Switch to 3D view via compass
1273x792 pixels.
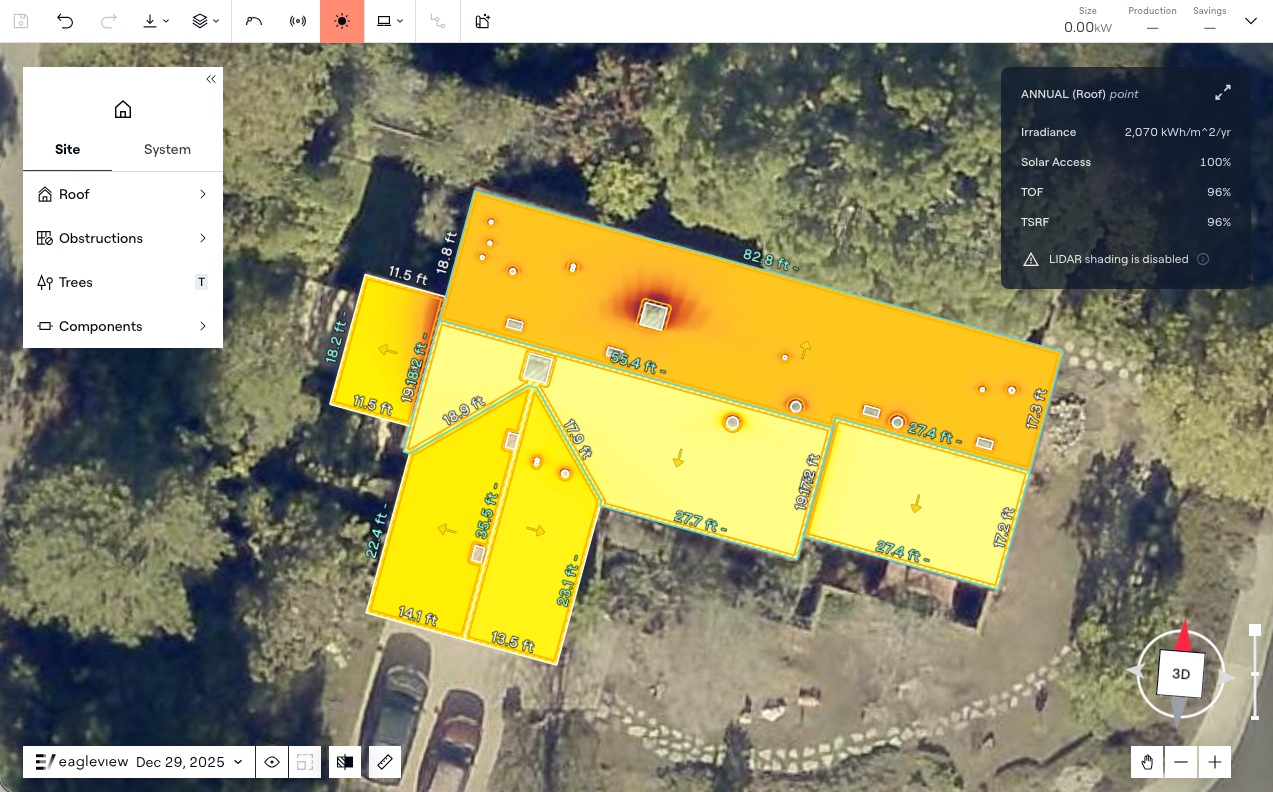click(x=1180, y=674)
